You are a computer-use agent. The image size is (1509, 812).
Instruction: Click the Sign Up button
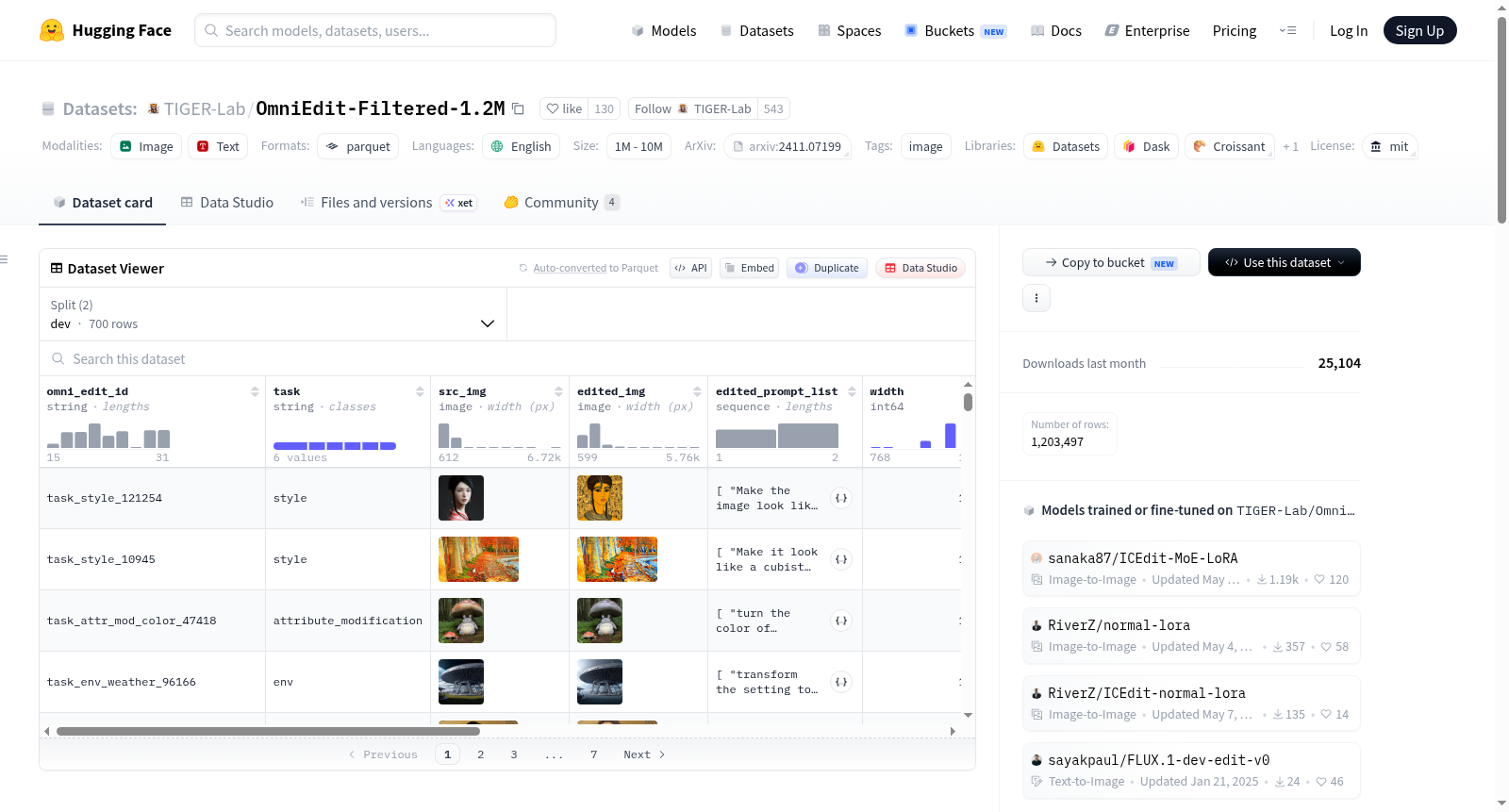click(x=1419, y=30)
